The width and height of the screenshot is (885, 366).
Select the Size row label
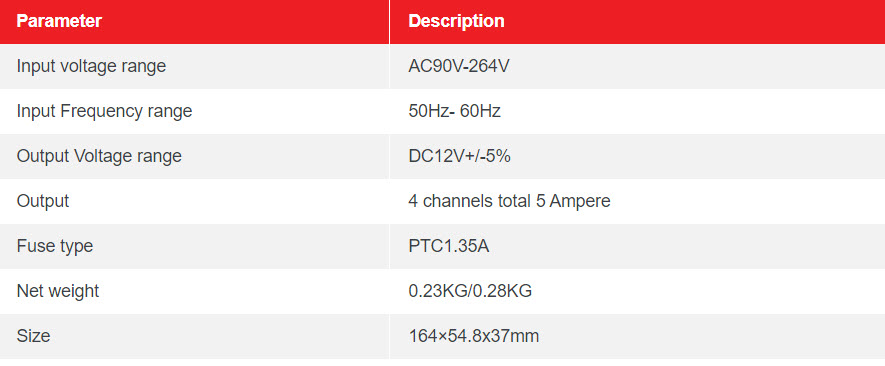pyautogui.click(x=33, y=337)
